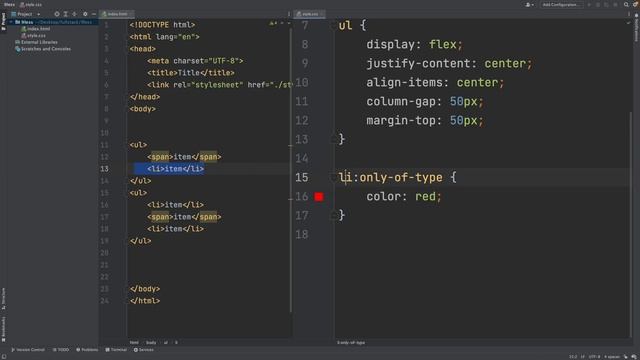The image size is (640, 360).
Task: Click the li:only-of-type breadcrumb below editor
Action: (x=351, y=342)
